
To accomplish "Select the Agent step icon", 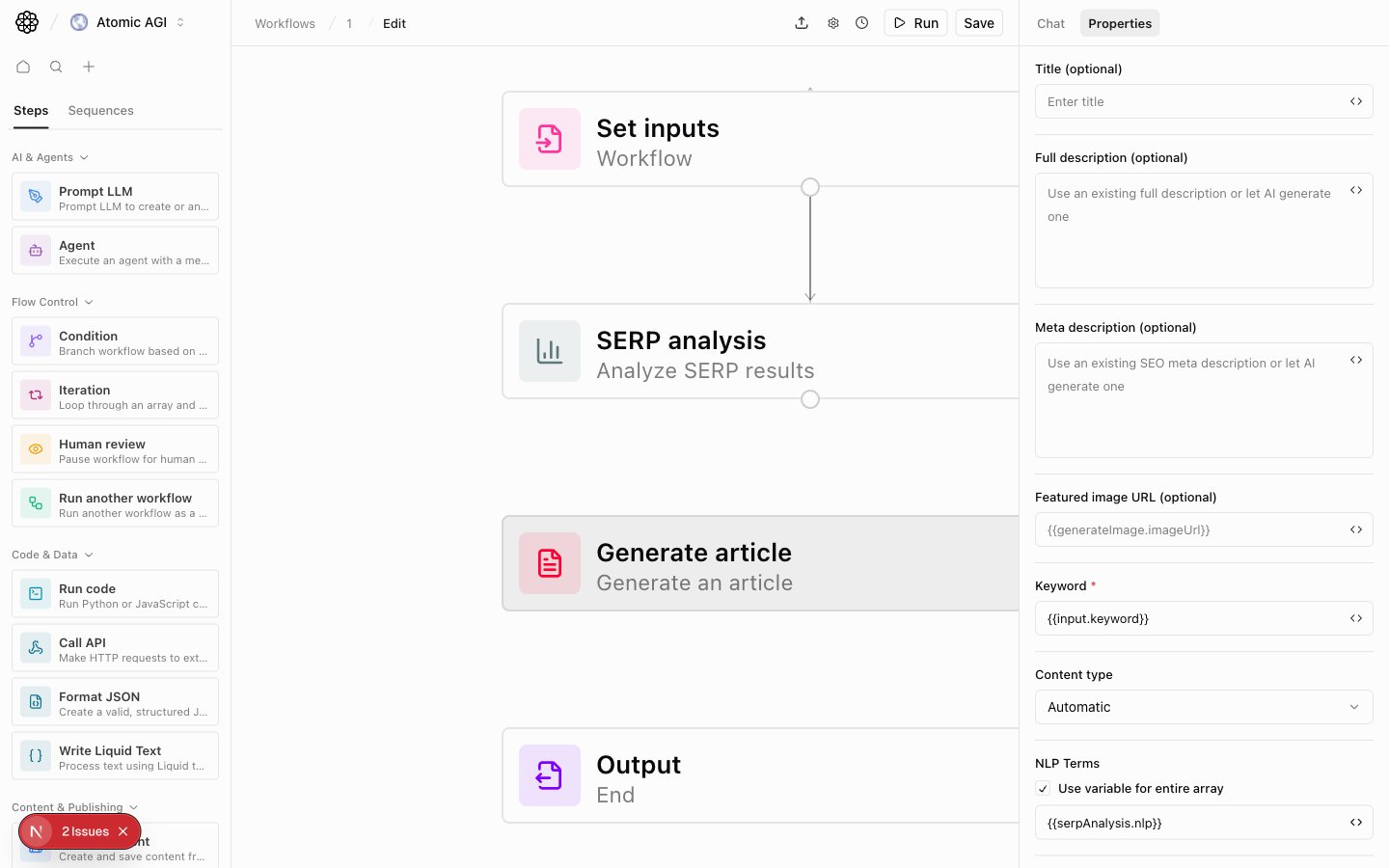I will coord(36,251).
